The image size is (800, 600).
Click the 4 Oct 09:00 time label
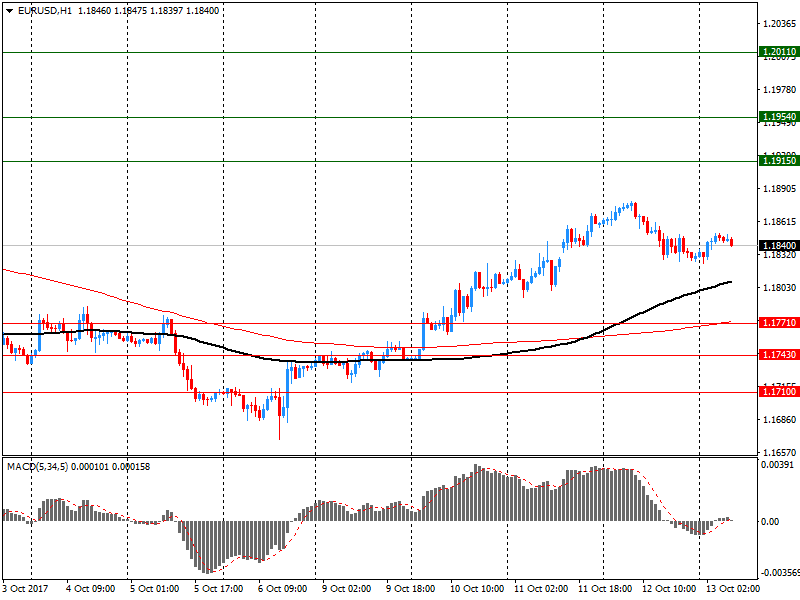click(x=91, y=589)
